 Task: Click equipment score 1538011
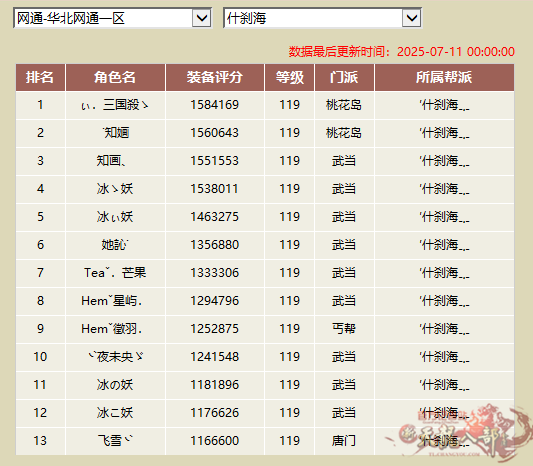click(x=214, y=189)
